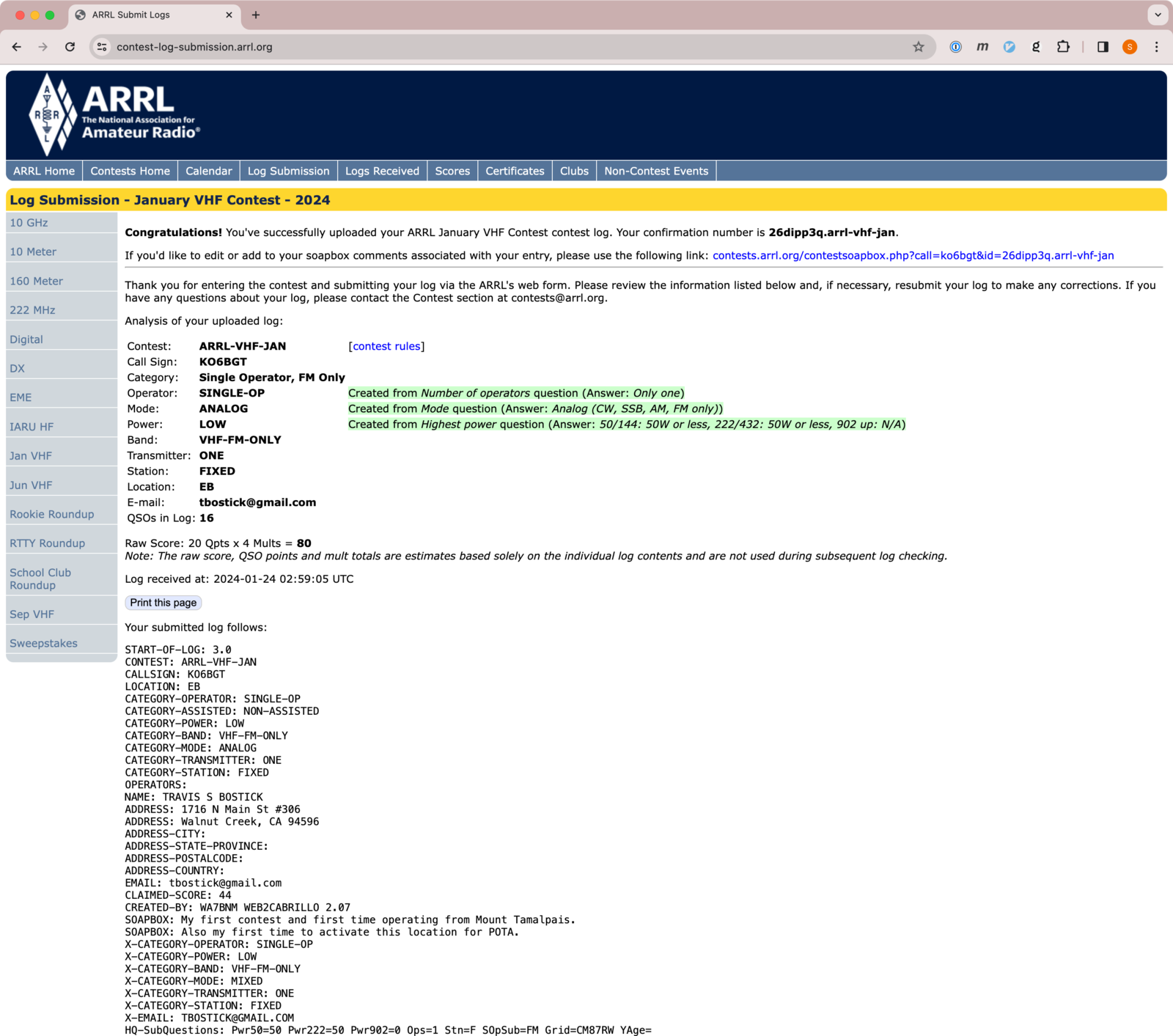Open Non-Contest Events menu item
Screen dimensions: 1173x1036
[656, 171]
